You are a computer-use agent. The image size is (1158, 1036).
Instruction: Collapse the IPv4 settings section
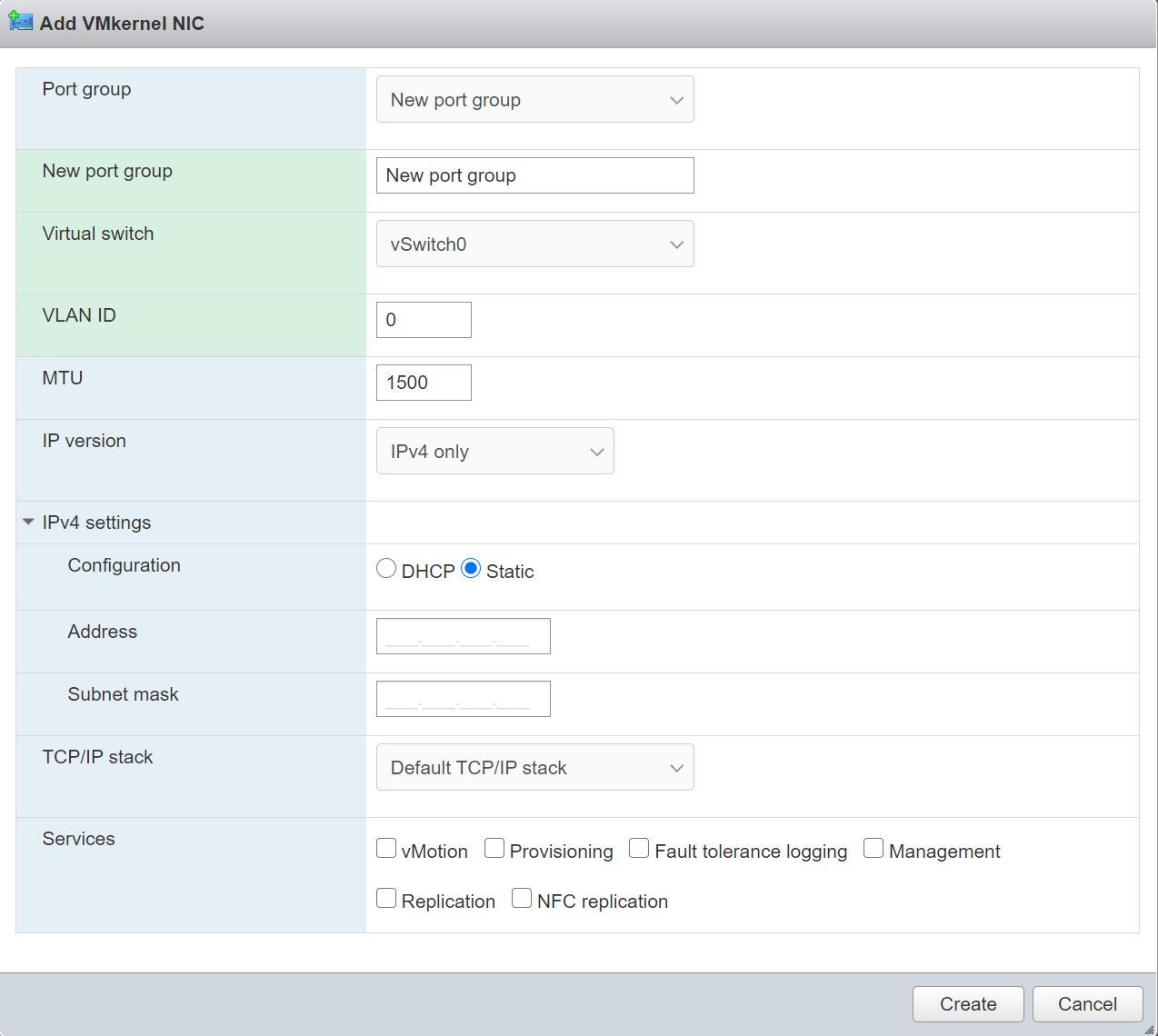(28, 523)
